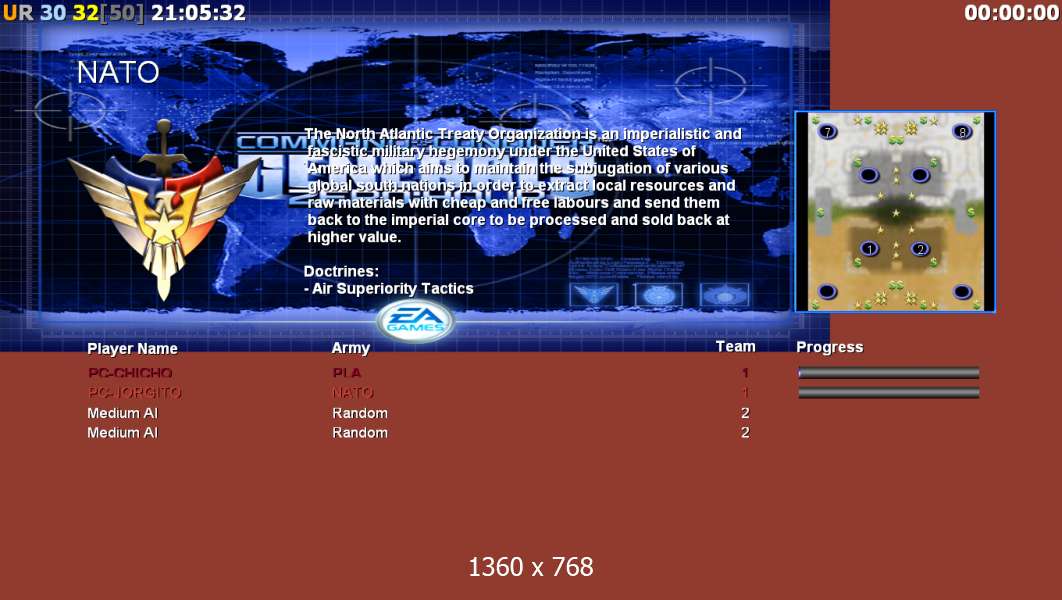Click PC-JORGITO's loading progress bar

coord(889,393)
